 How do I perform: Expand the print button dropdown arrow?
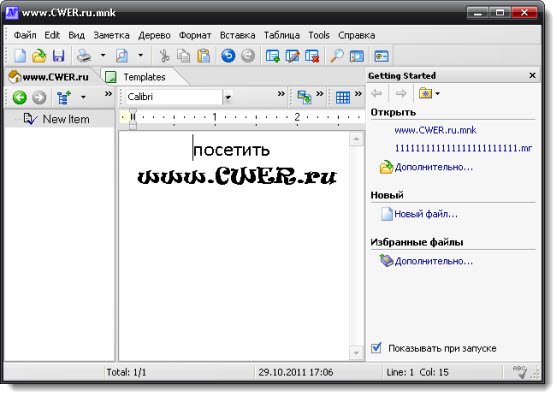click(103, 55)
